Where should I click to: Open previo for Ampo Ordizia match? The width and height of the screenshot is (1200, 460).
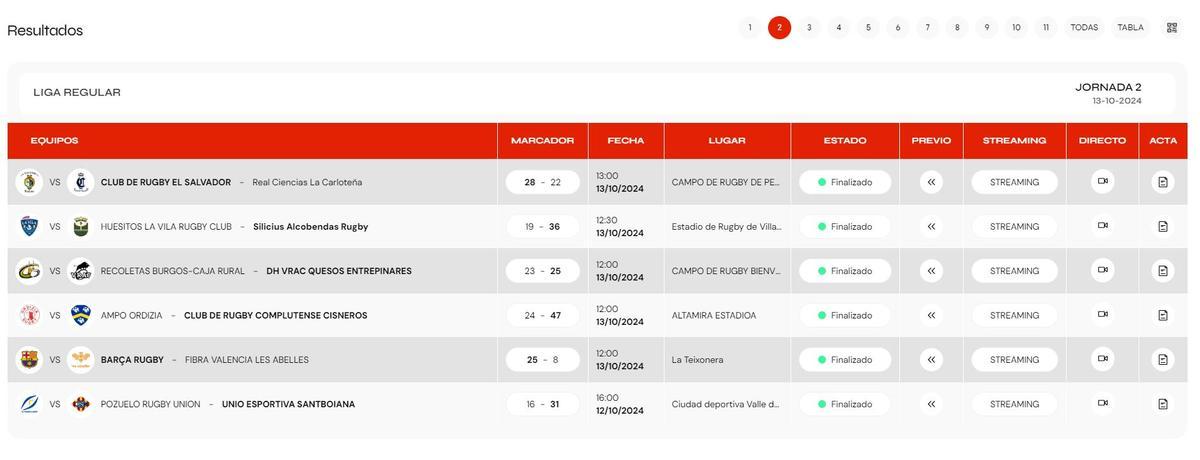931,315
